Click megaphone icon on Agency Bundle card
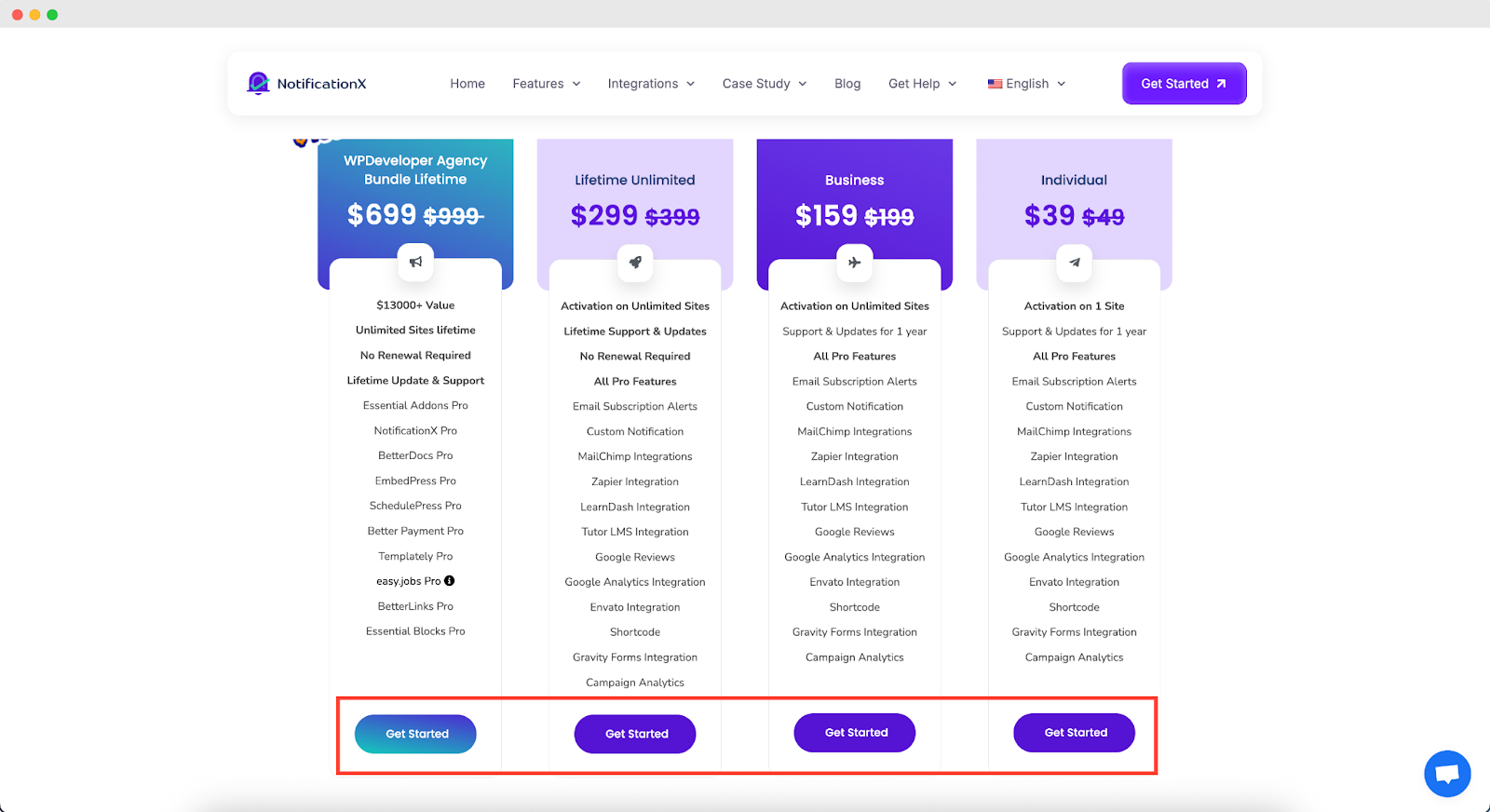1490x812 pixels. pos(415,262)
